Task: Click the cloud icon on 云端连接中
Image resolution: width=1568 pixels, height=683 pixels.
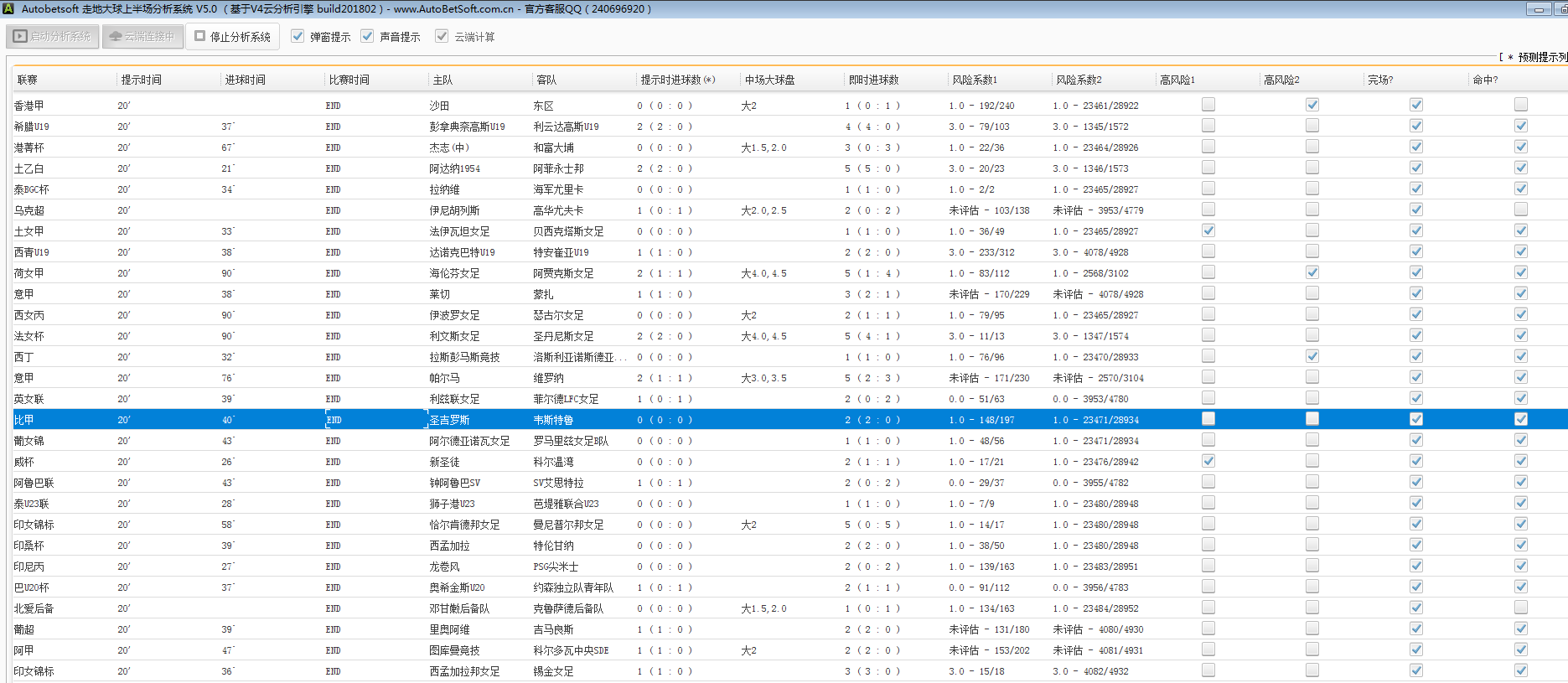Action: (x=116, y=37)
